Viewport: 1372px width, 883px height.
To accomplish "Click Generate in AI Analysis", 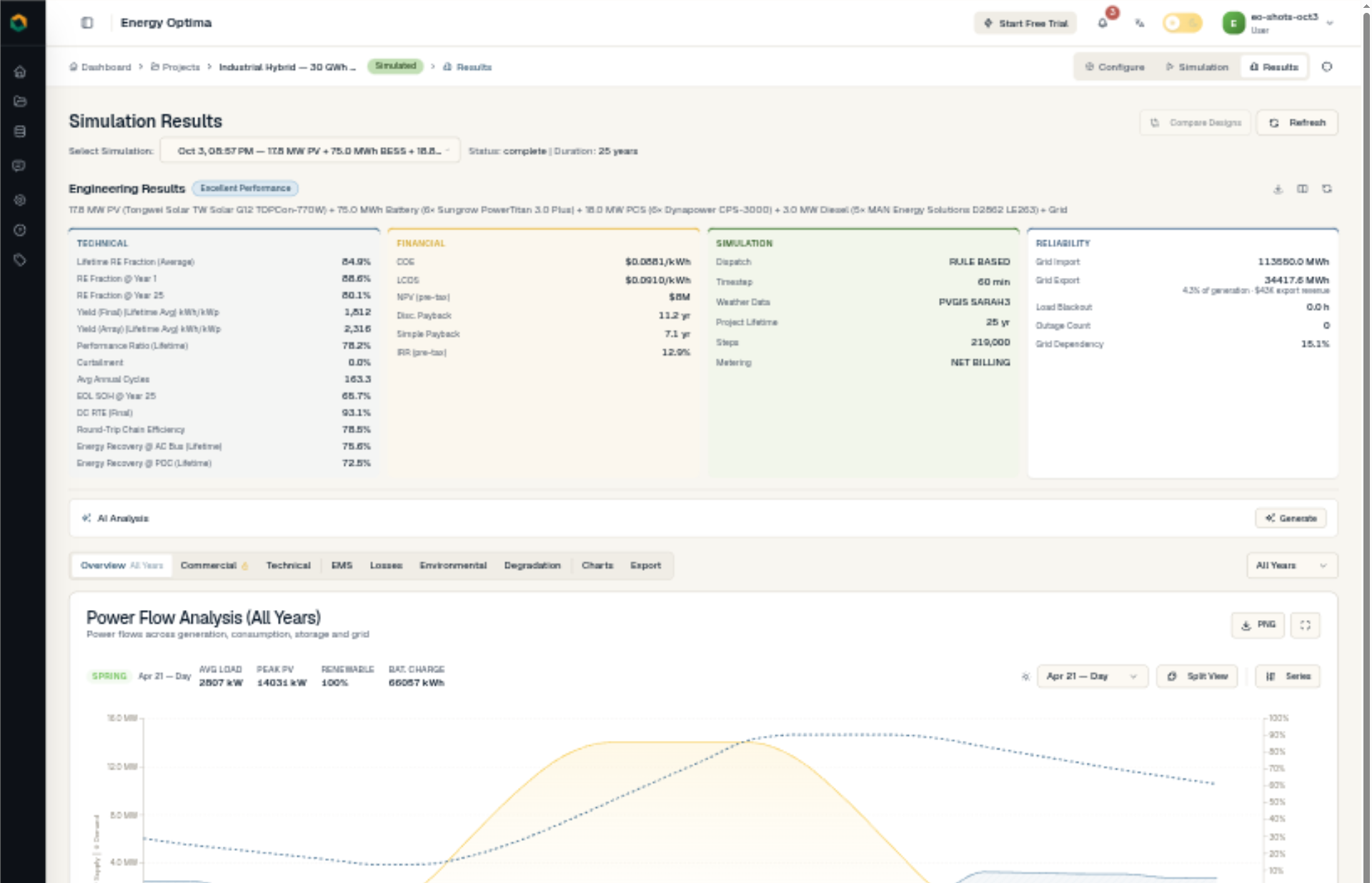I will (x=1291, y=518).
